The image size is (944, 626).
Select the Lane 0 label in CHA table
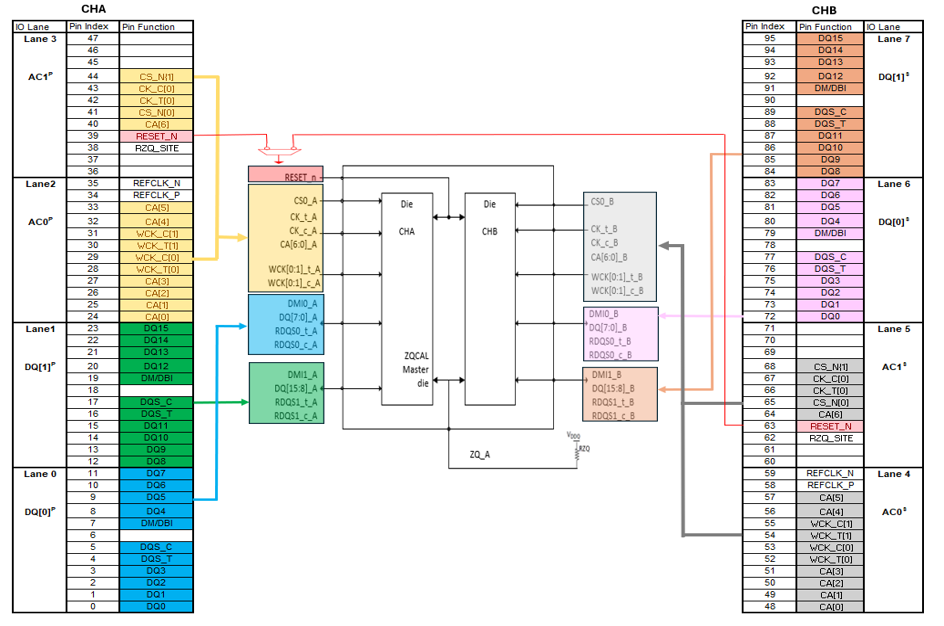tap(40, 474)
